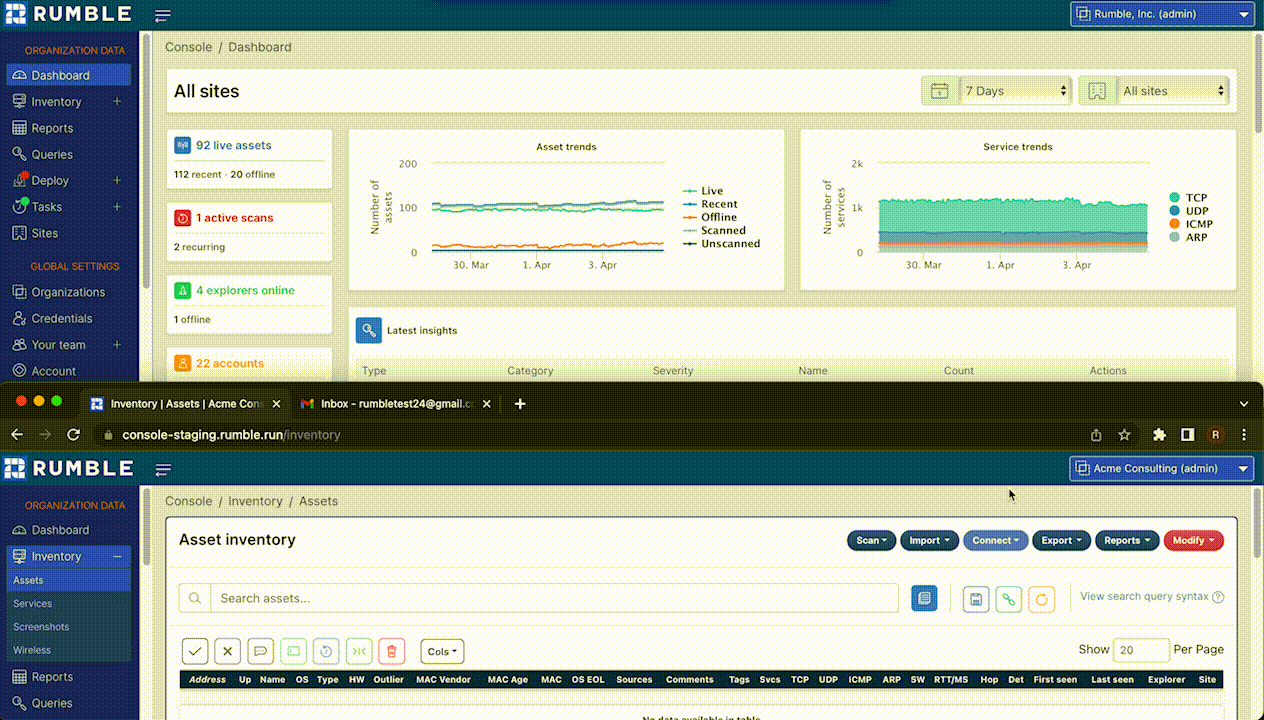Click the orange refresh icon beside search

tap(1041, 599)
